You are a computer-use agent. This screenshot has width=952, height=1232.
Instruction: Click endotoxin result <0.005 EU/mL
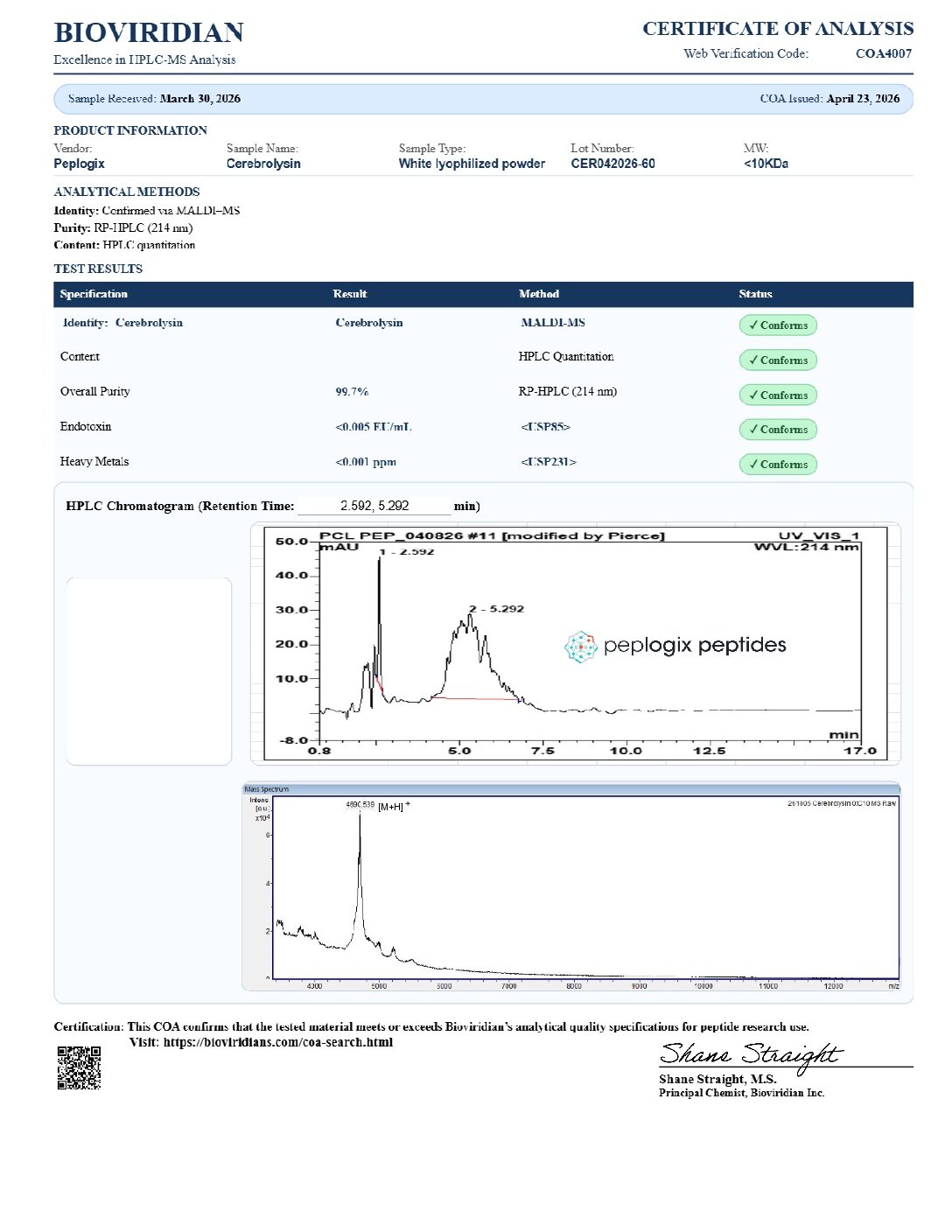point(374,427)
